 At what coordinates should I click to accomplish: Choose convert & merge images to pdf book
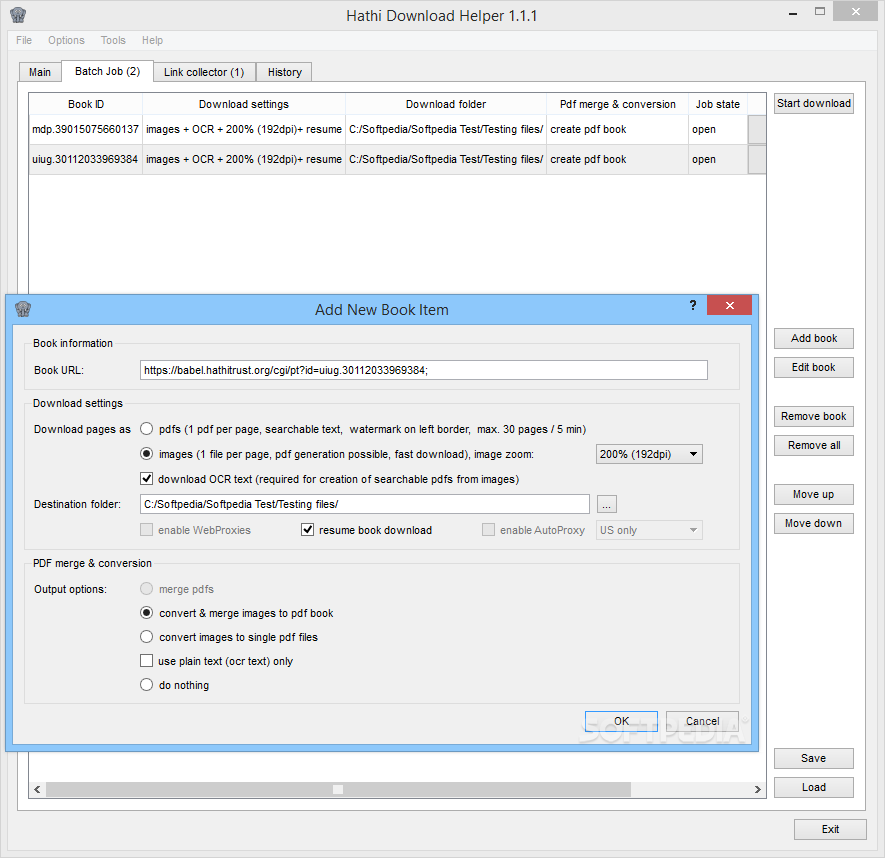(x=146, y=613)
